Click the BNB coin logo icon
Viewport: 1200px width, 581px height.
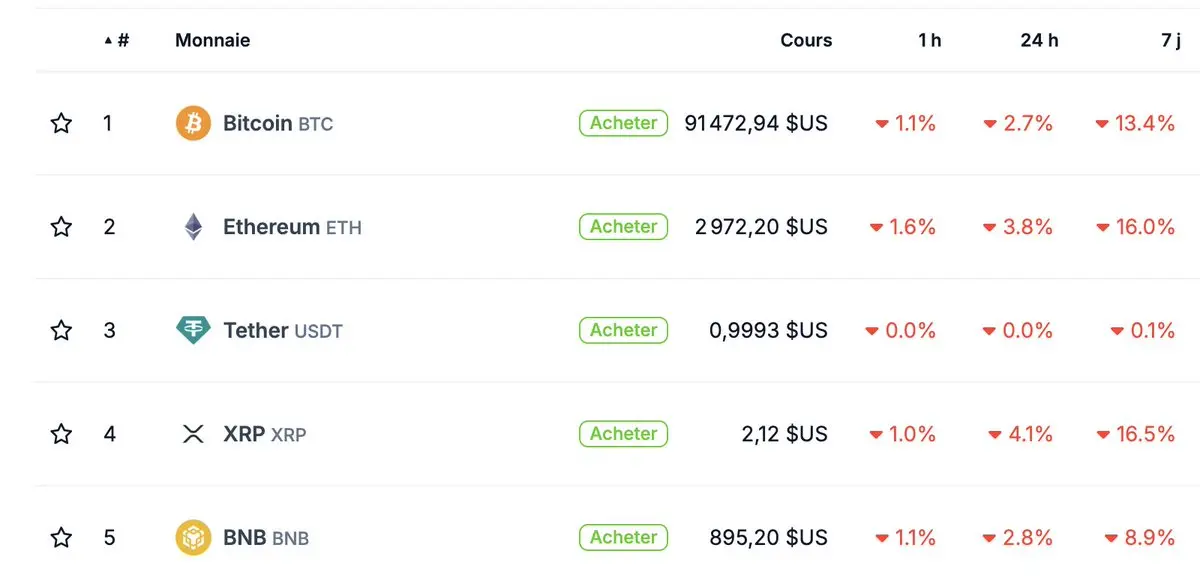click(x=193, y=538)
